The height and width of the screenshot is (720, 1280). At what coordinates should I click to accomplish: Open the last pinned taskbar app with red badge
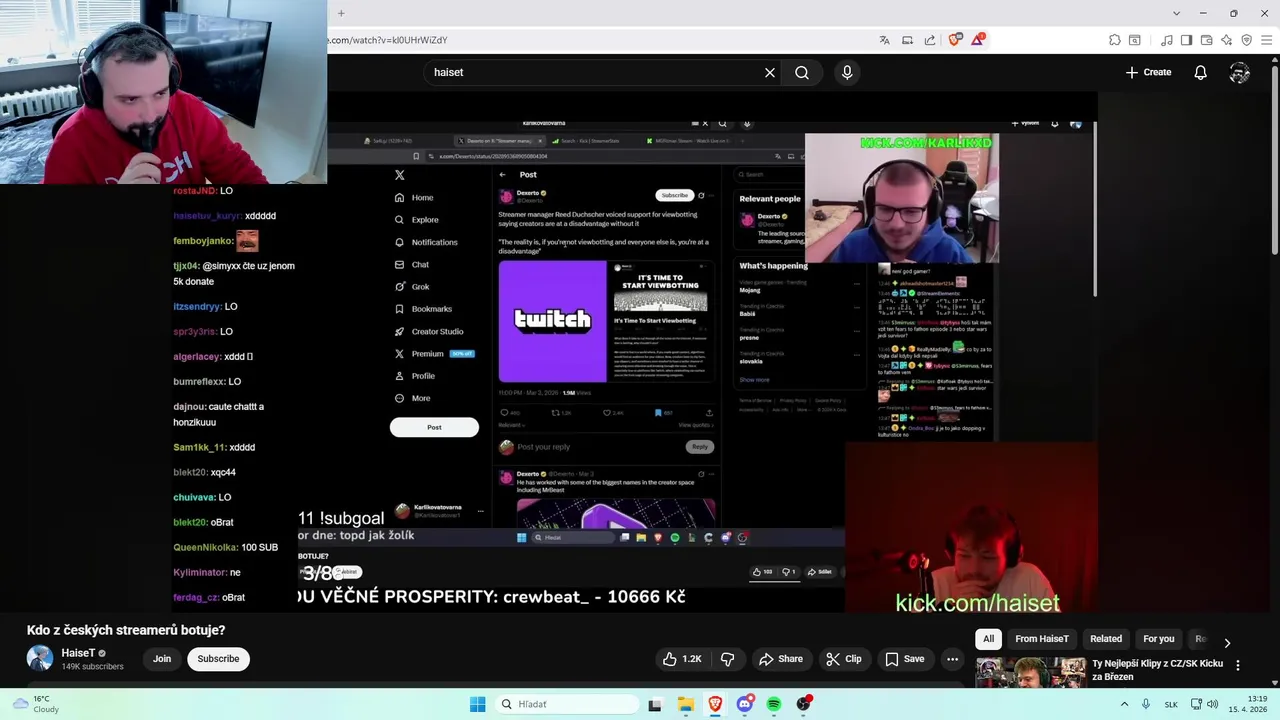804,704
